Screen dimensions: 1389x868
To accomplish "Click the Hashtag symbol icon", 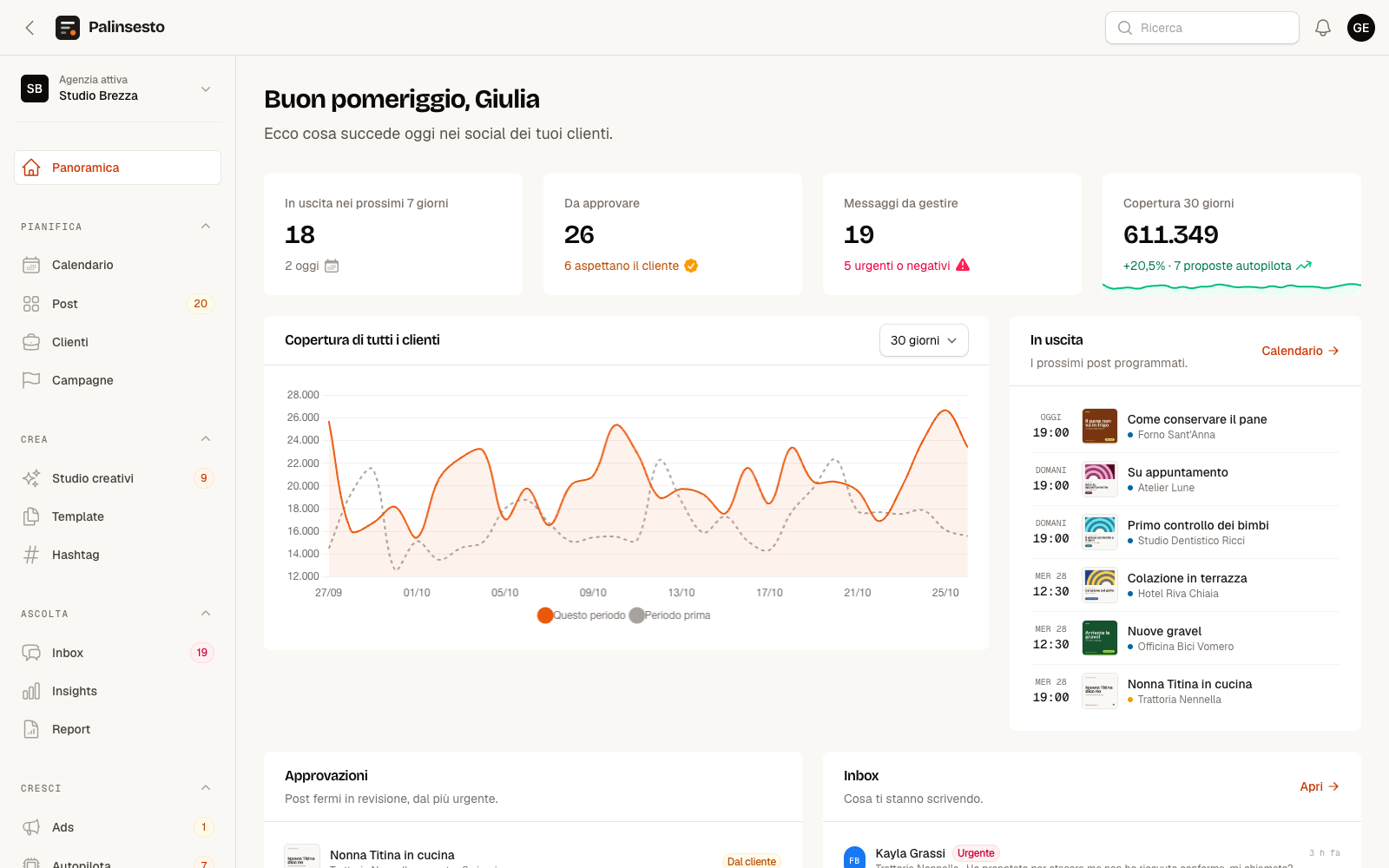I will (31, 555).
